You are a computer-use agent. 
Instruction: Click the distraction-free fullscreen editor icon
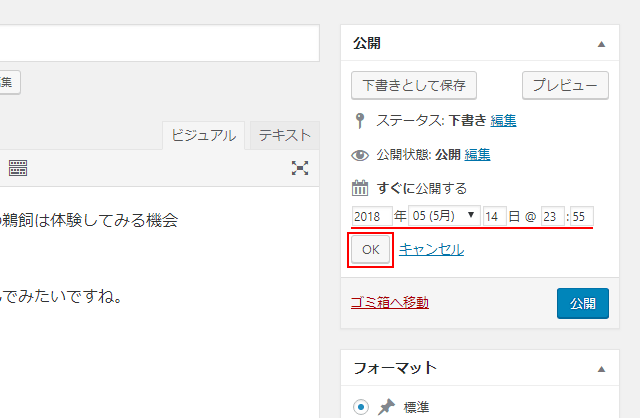(x=300, y=168)
